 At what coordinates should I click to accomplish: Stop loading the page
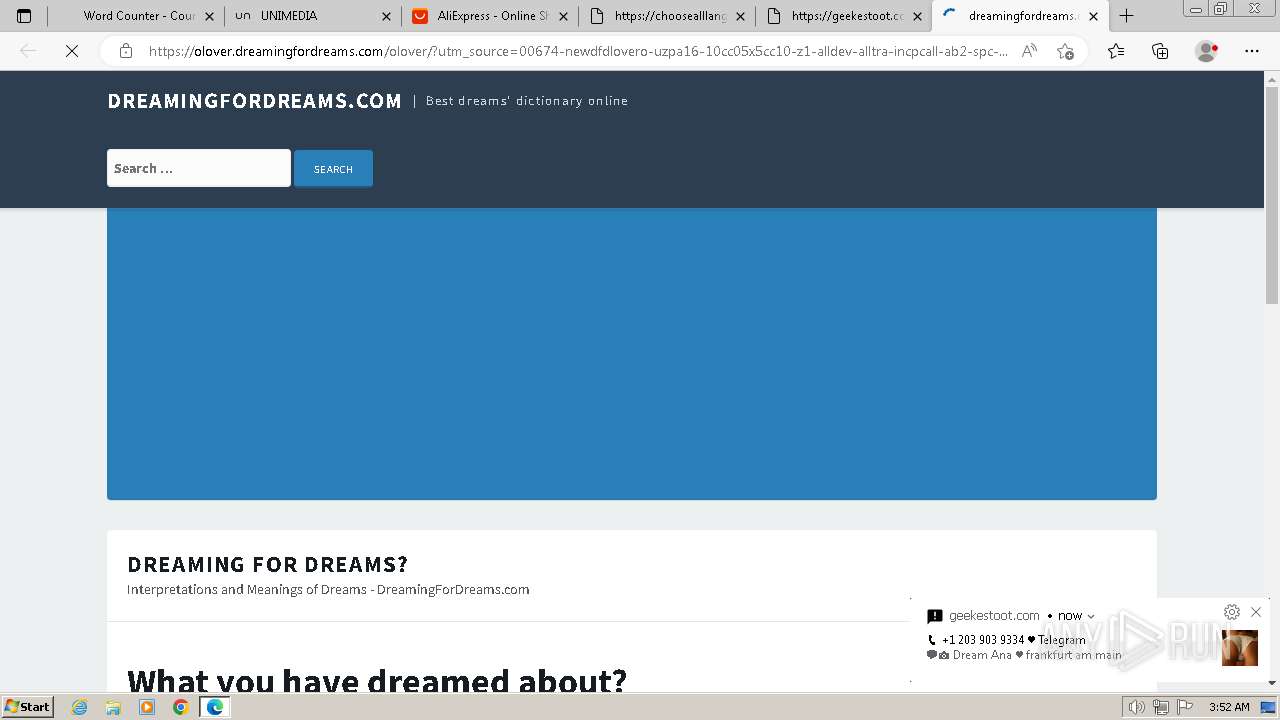point(72,51)
